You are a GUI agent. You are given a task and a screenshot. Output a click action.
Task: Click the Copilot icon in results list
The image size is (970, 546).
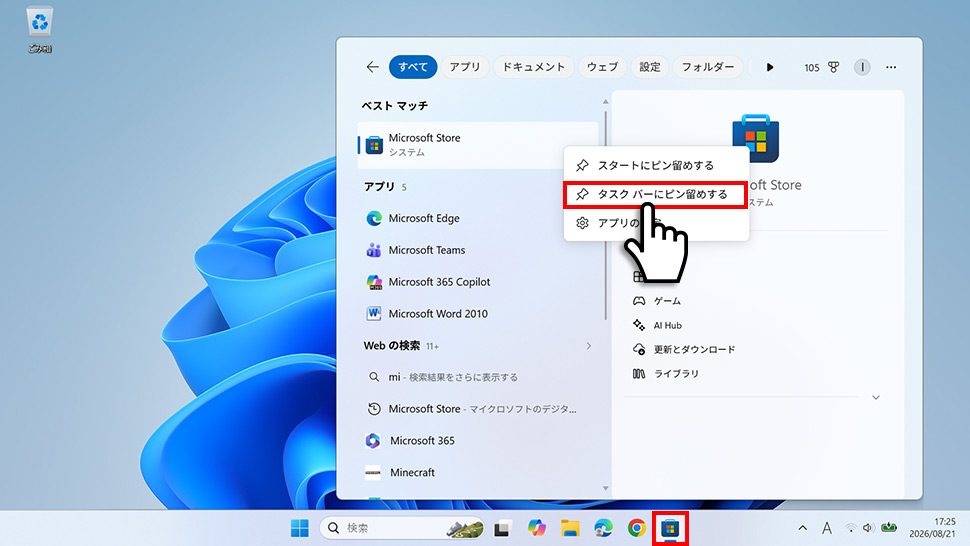tap(374, 282)
